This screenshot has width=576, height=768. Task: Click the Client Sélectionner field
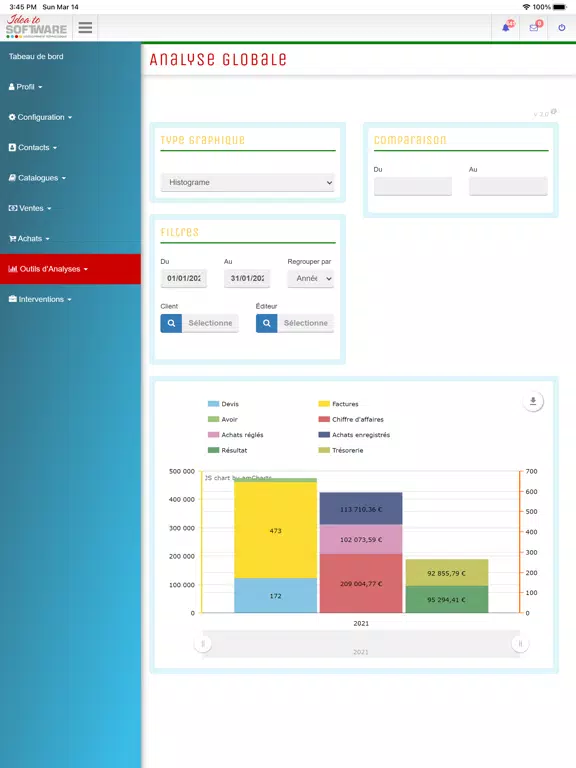click(x=211, y=323)
